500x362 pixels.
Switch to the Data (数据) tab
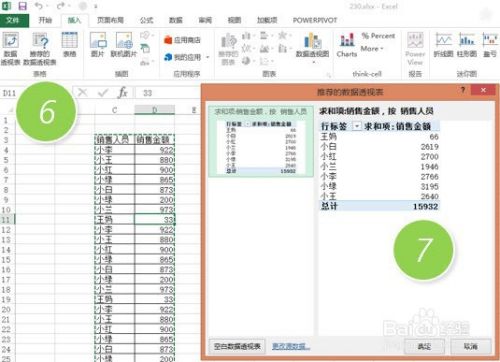(176, 20)
